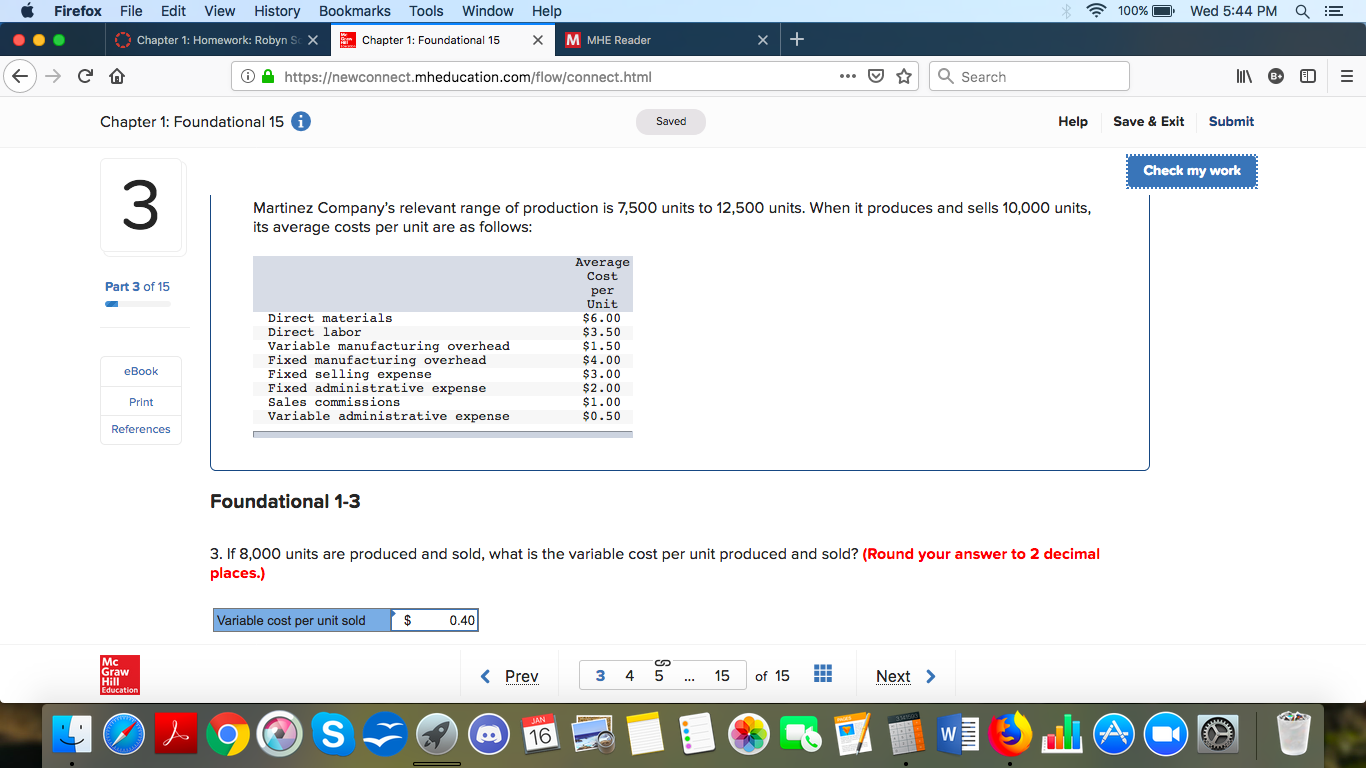
Task: Open the Help link
Action: point(1073,121)
